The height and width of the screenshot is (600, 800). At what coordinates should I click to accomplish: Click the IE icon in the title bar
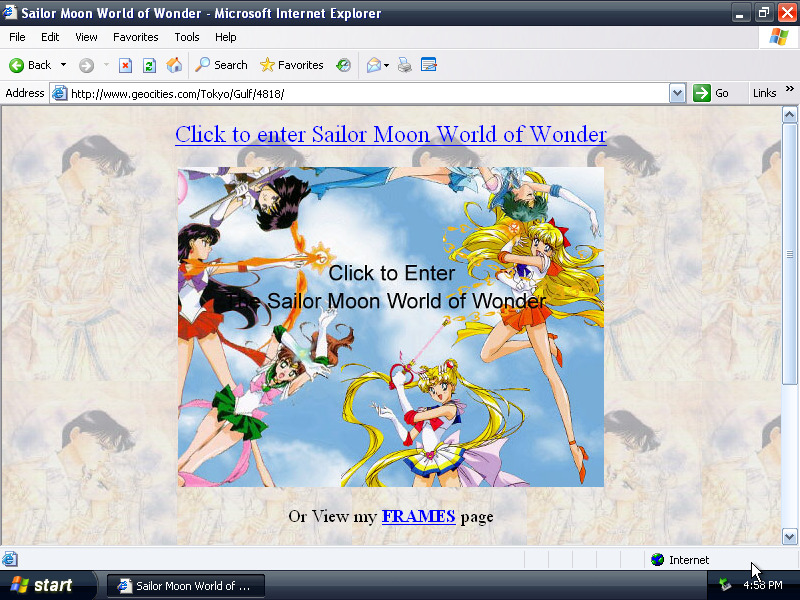pos(9,12)
